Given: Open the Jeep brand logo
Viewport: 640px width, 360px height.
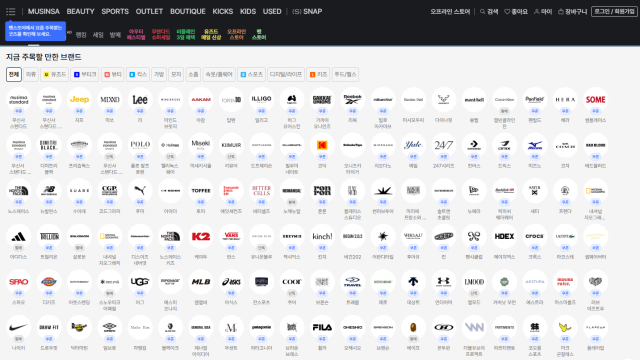Looking at the screenshot, I should pyautogui.click(x=79, y=99).
